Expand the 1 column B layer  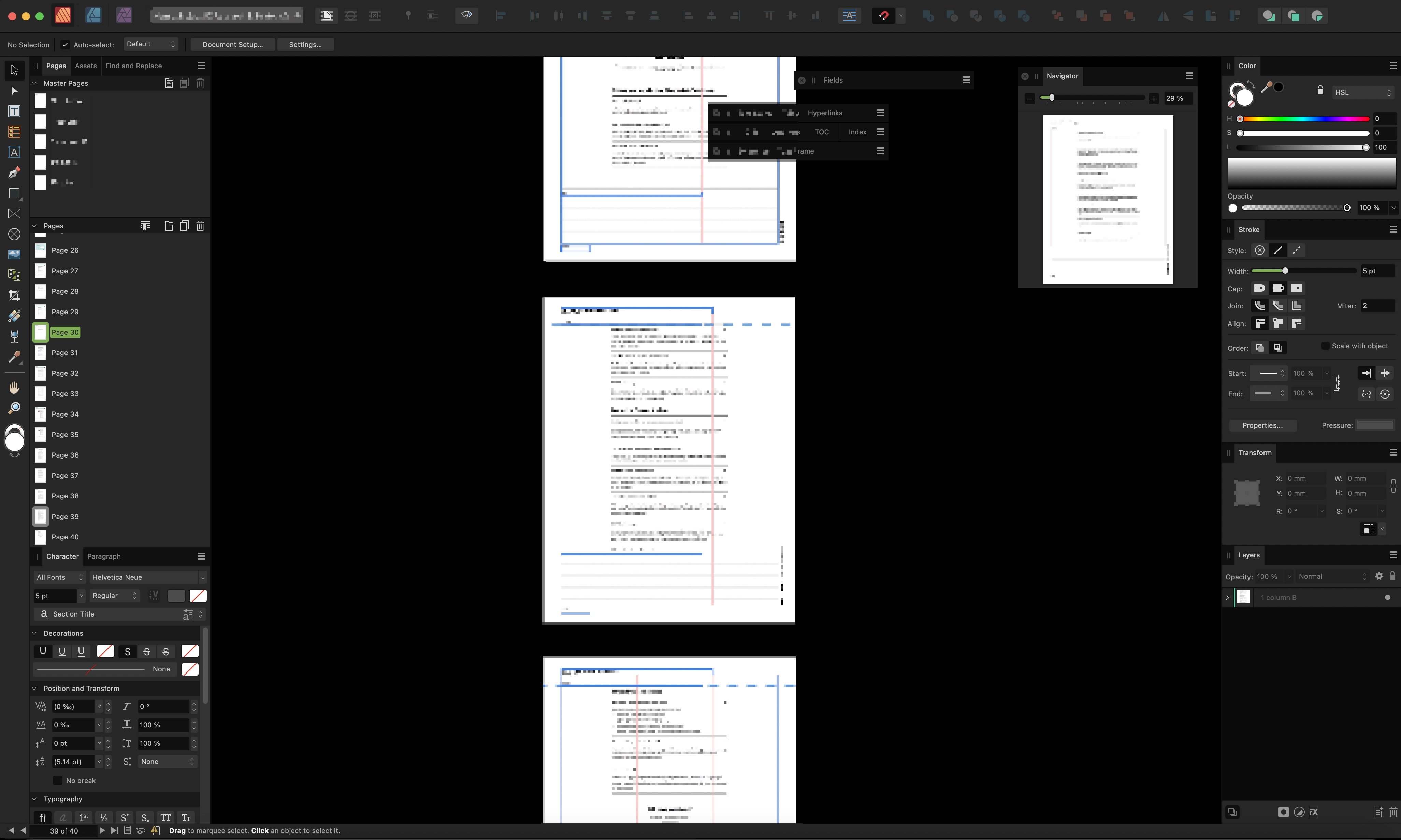click(x=1227, y=598)
